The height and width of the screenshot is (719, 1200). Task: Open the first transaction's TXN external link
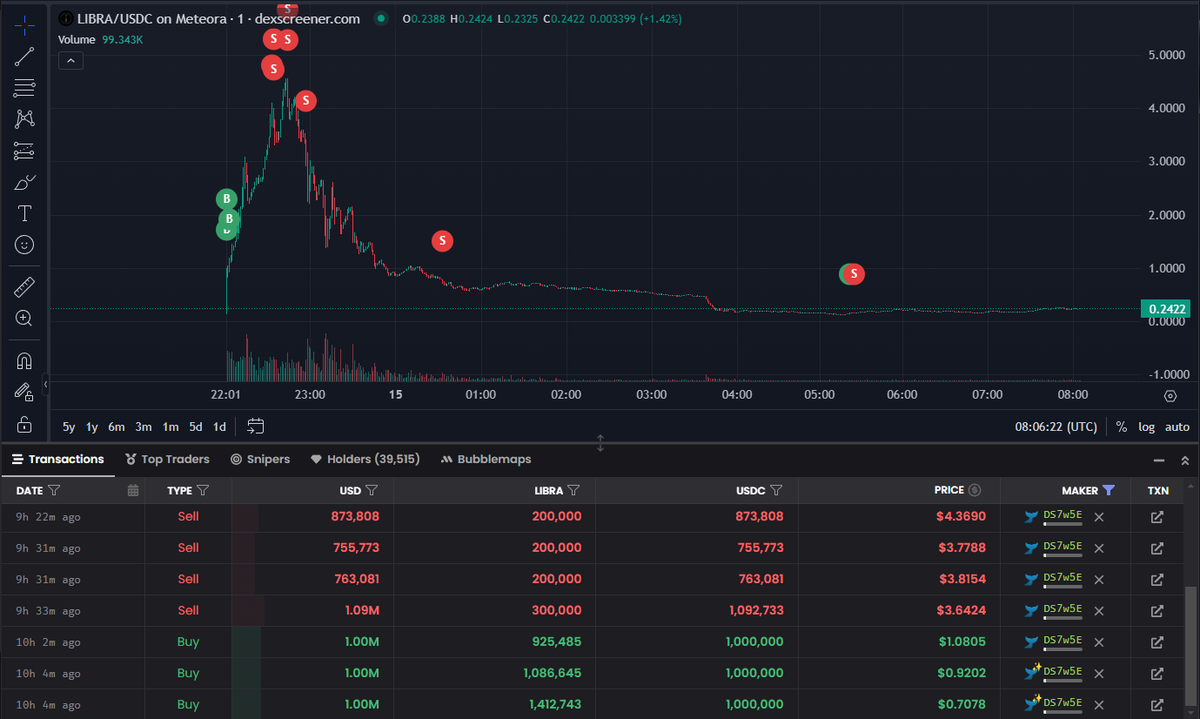coord(1157,516)
